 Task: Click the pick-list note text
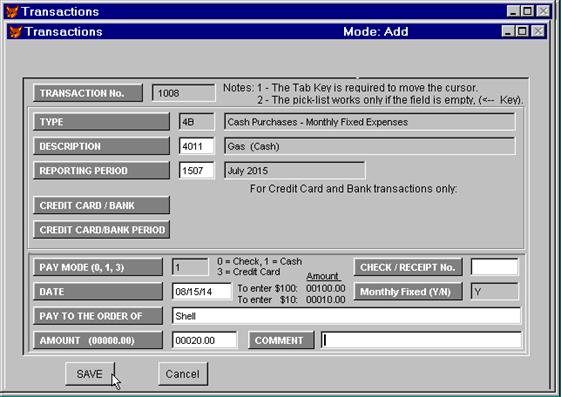[x=390, y=100]
